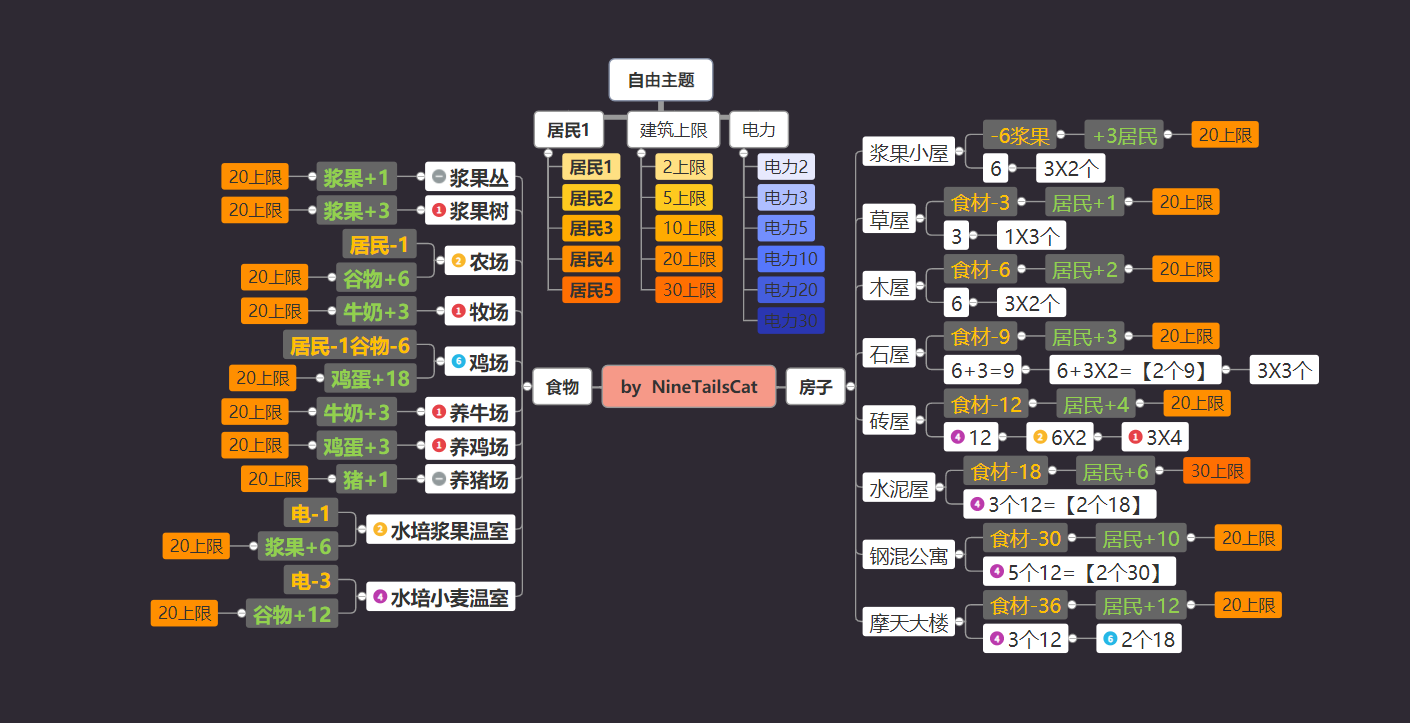This screenshot has width=1410, height=723.
Task: Select the 摩天大楼 topic
Action: coord(909,623)
